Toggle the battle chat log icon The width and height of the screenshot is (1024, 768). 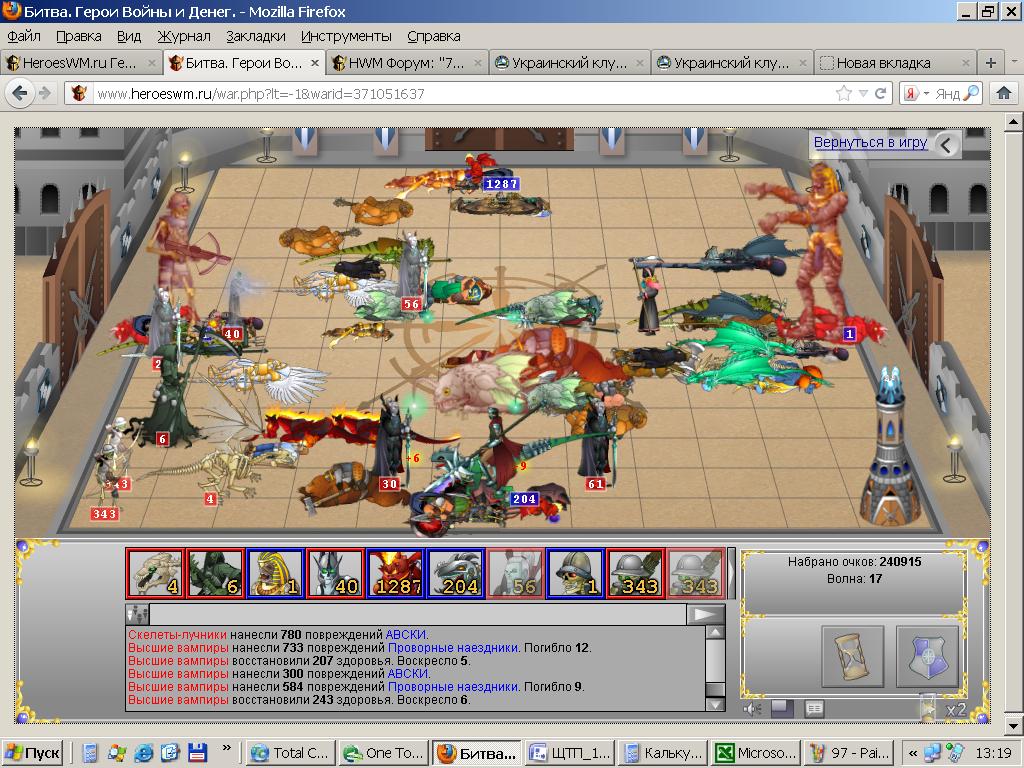(814, 709)
